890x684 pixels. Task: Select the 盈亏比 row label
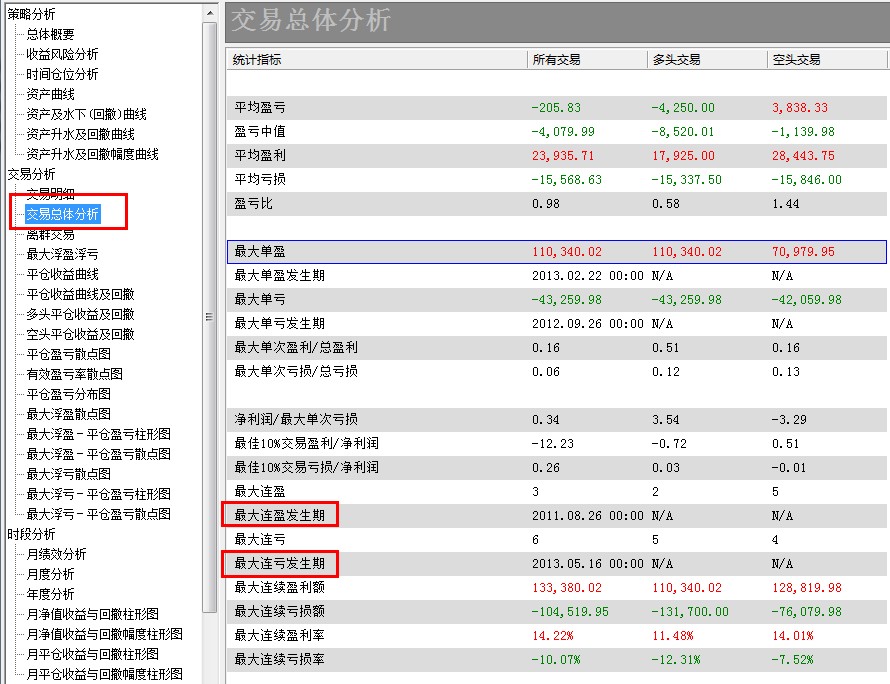[x=254, y=203]
